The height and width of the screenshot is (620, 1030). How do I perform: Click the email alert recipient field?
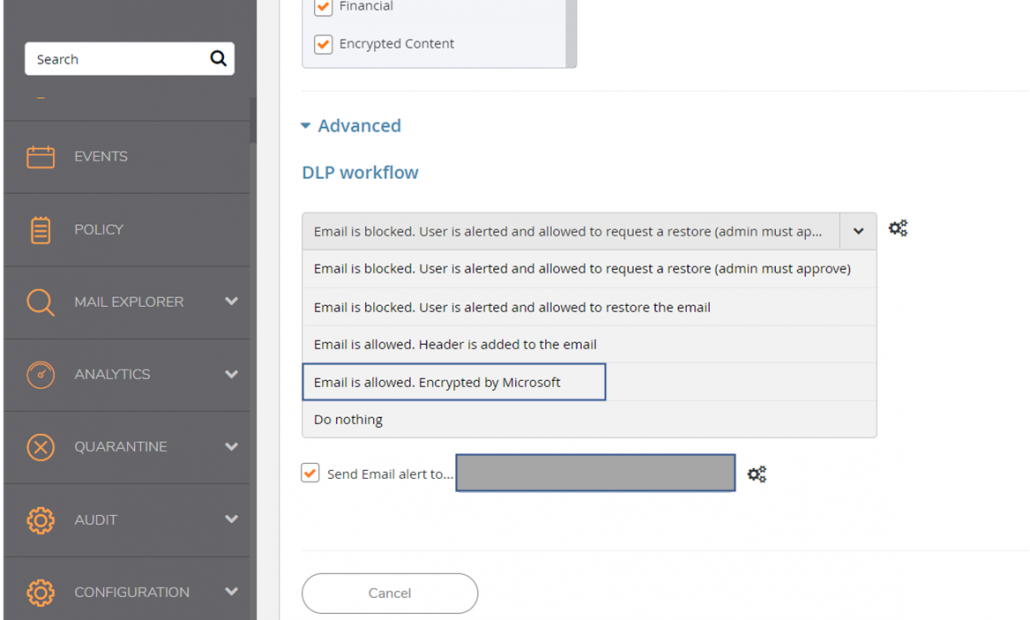tap(595, 473)
